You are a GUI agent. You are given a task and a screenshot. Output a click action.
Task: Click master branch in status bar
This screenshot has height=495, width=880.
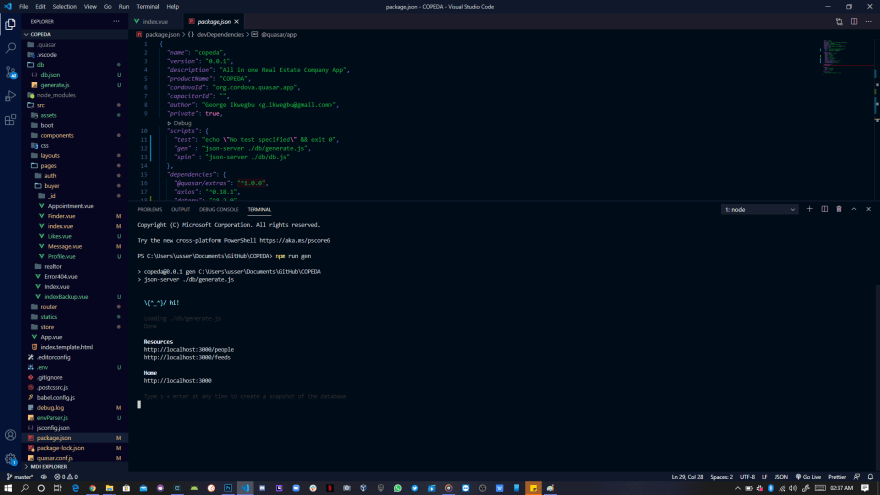click(20, 476)
